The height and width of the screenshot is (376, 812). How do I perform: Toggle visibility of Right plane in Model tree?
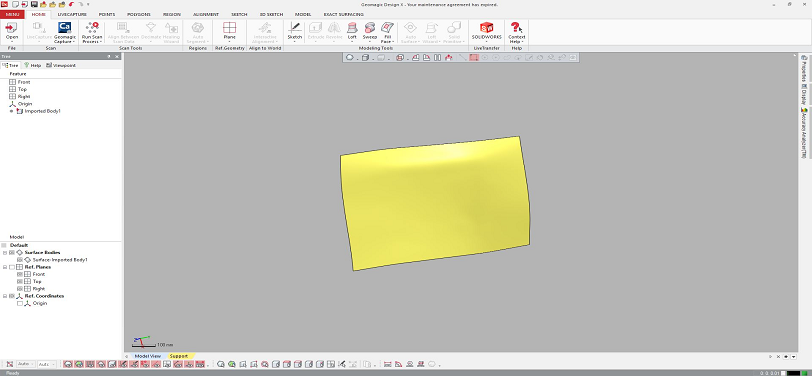tap(20, 288)
